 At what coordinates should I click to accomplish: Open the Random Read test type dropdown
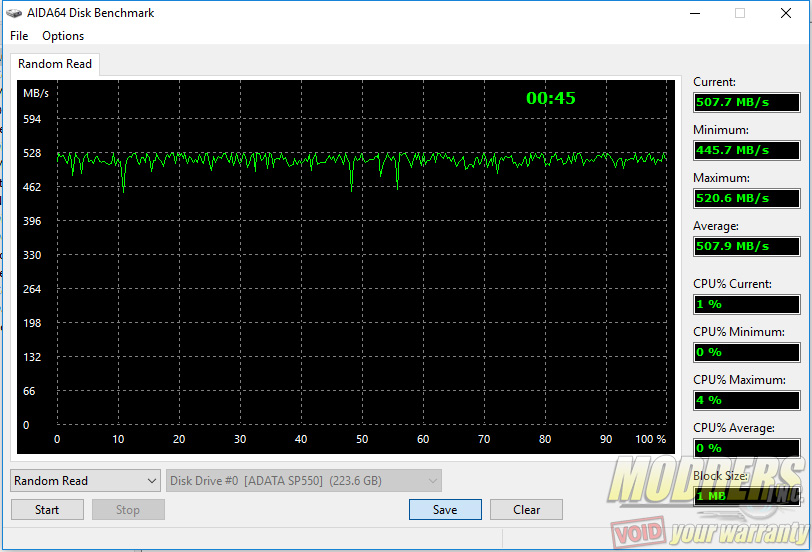(x=85, y=481)
